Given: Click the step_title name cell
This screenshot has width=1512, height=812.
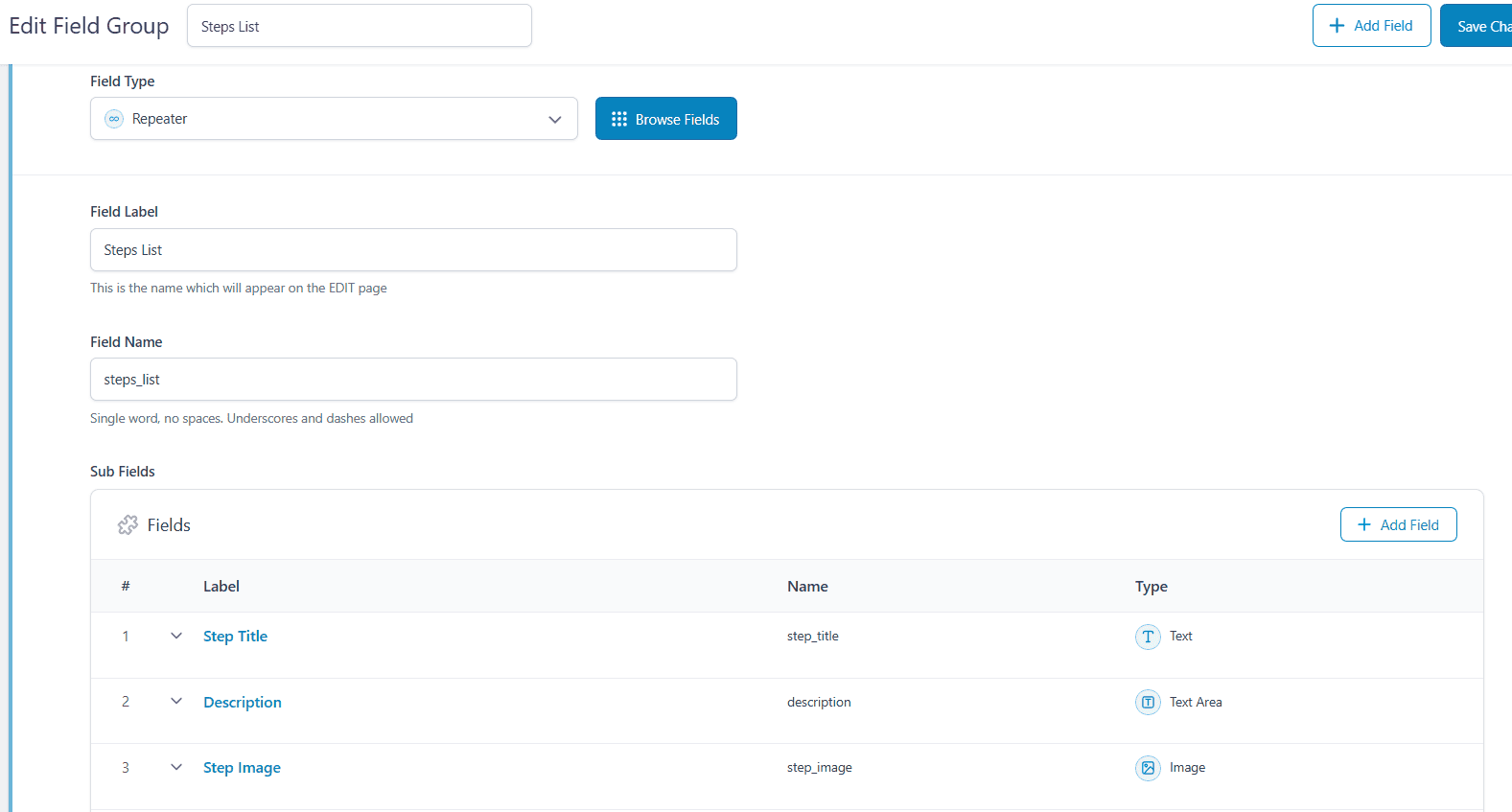Looking at the screenshot, I should 813,637.
